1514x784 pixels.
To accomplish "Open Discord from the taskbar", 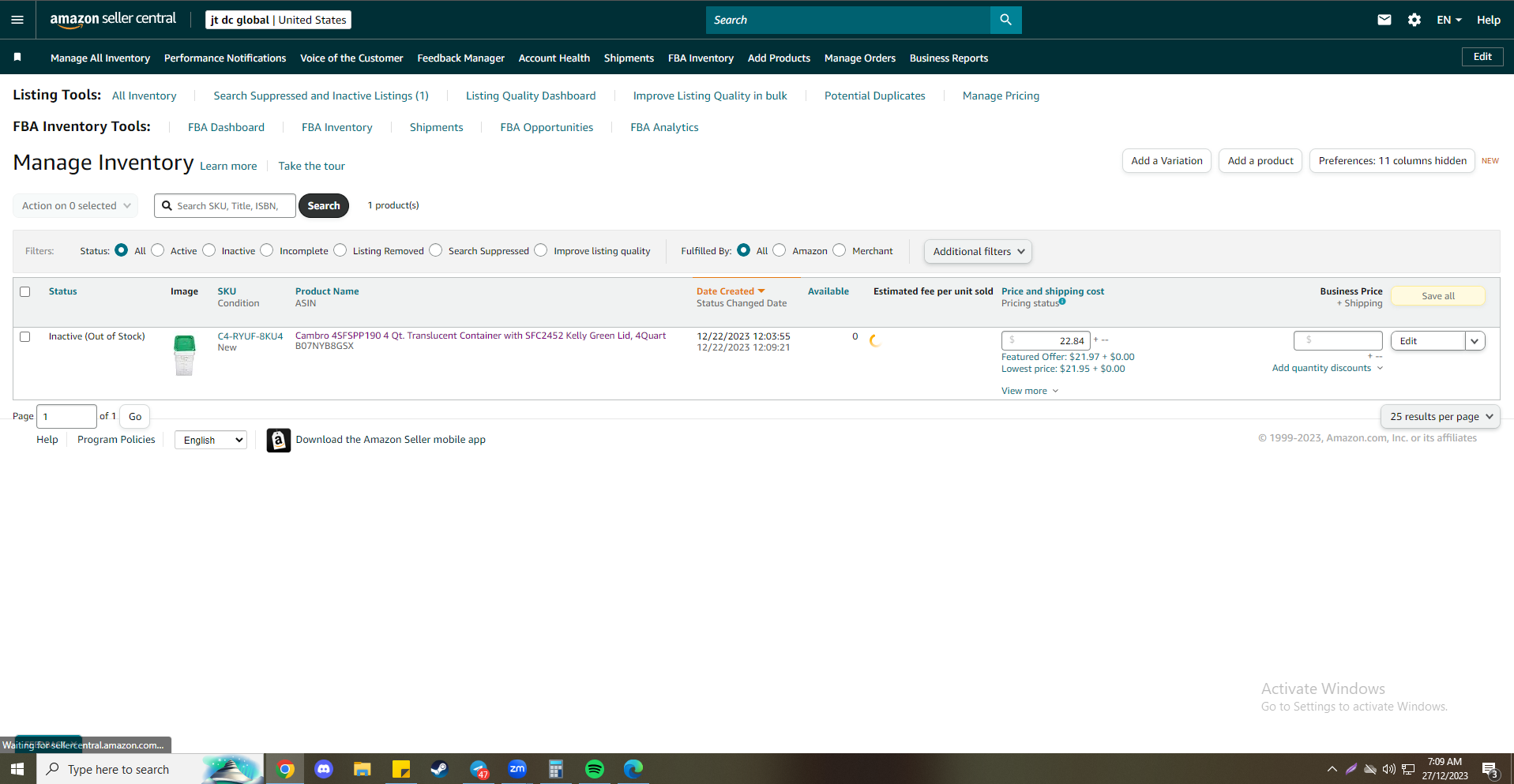I will coord(324,769).
